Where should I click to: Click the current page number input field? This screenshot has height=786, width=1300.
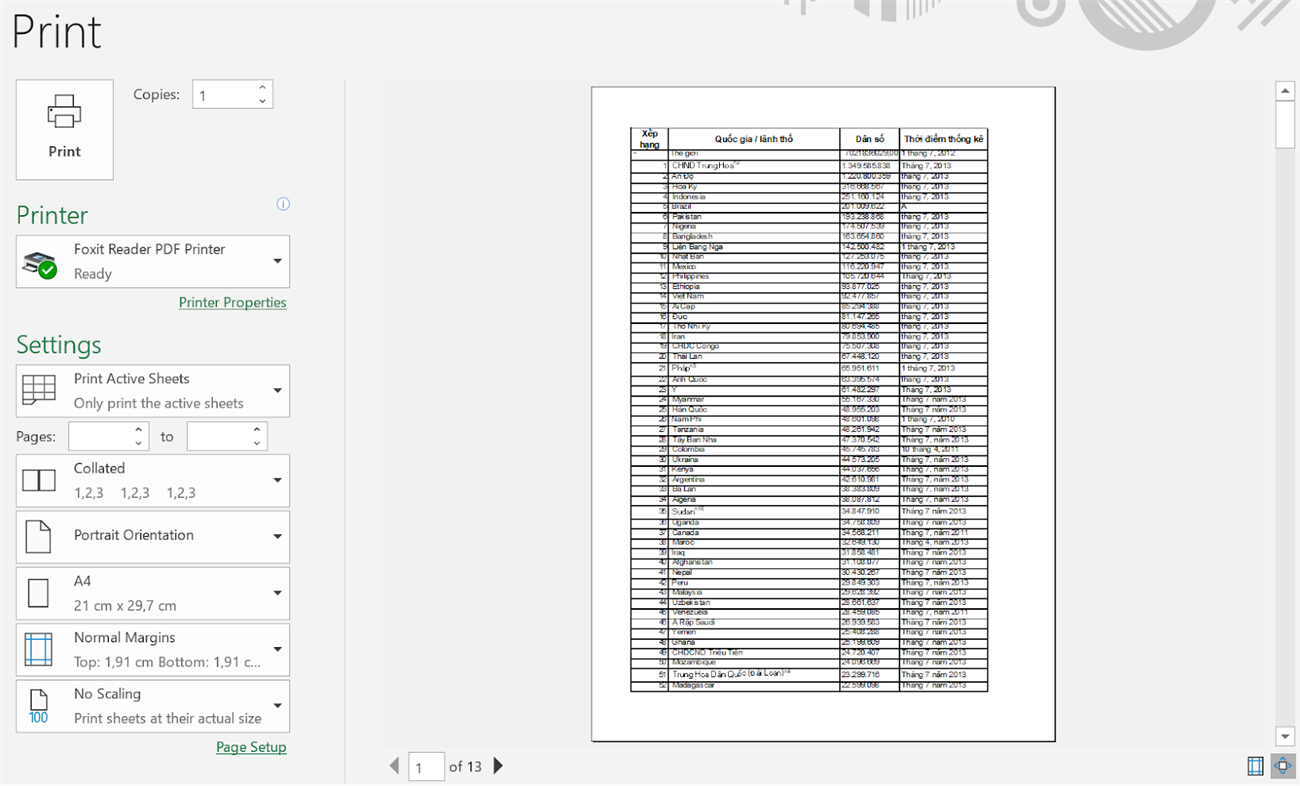427,766
